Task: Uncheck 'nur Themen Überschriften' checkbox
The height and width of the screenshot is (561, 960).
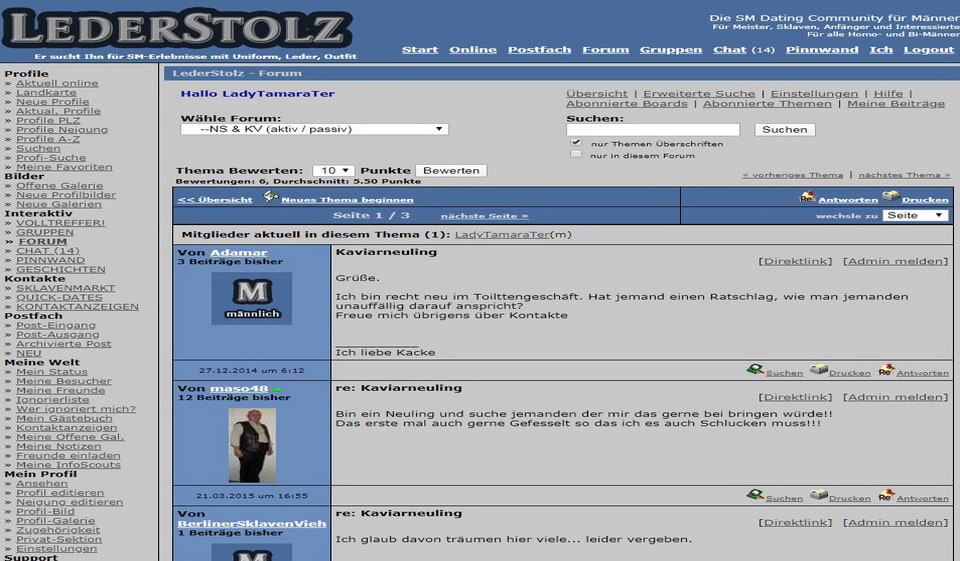Action: [x=576, y=143]
